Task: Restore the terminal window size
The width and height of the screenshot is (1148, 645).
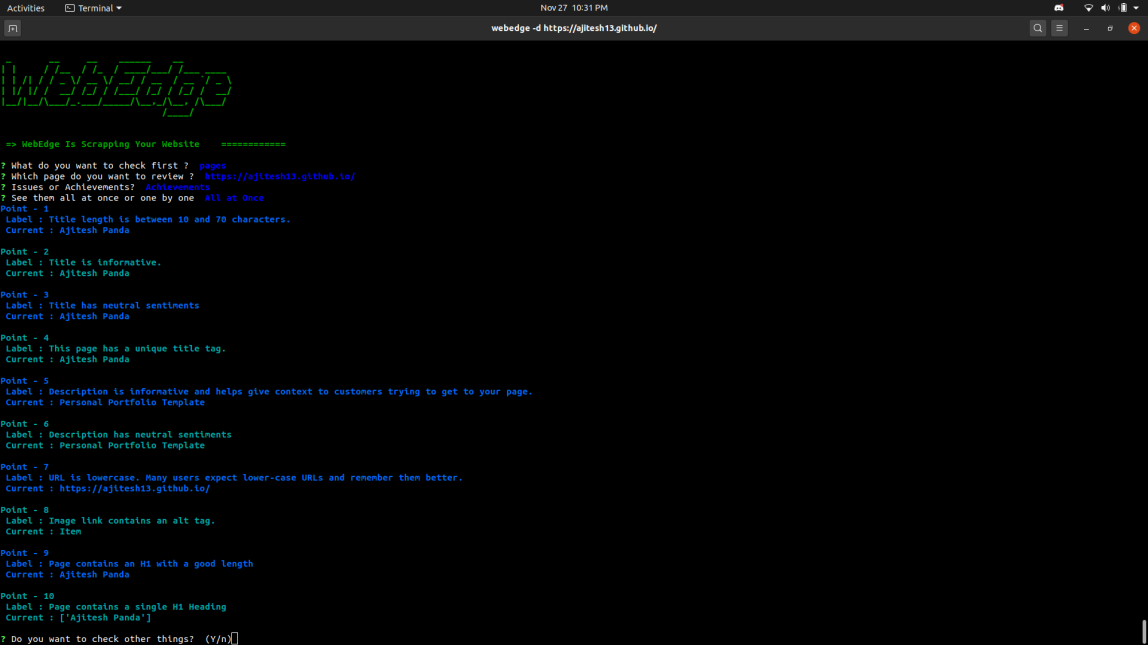Action: coord(1110,29)
